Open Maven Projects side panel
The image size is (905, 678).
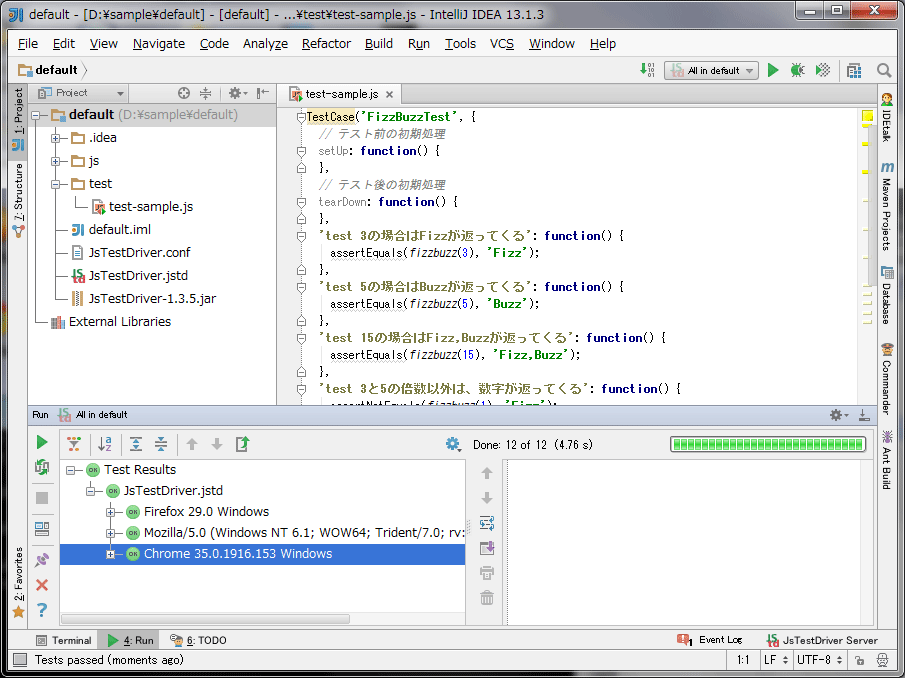[887, 207]
